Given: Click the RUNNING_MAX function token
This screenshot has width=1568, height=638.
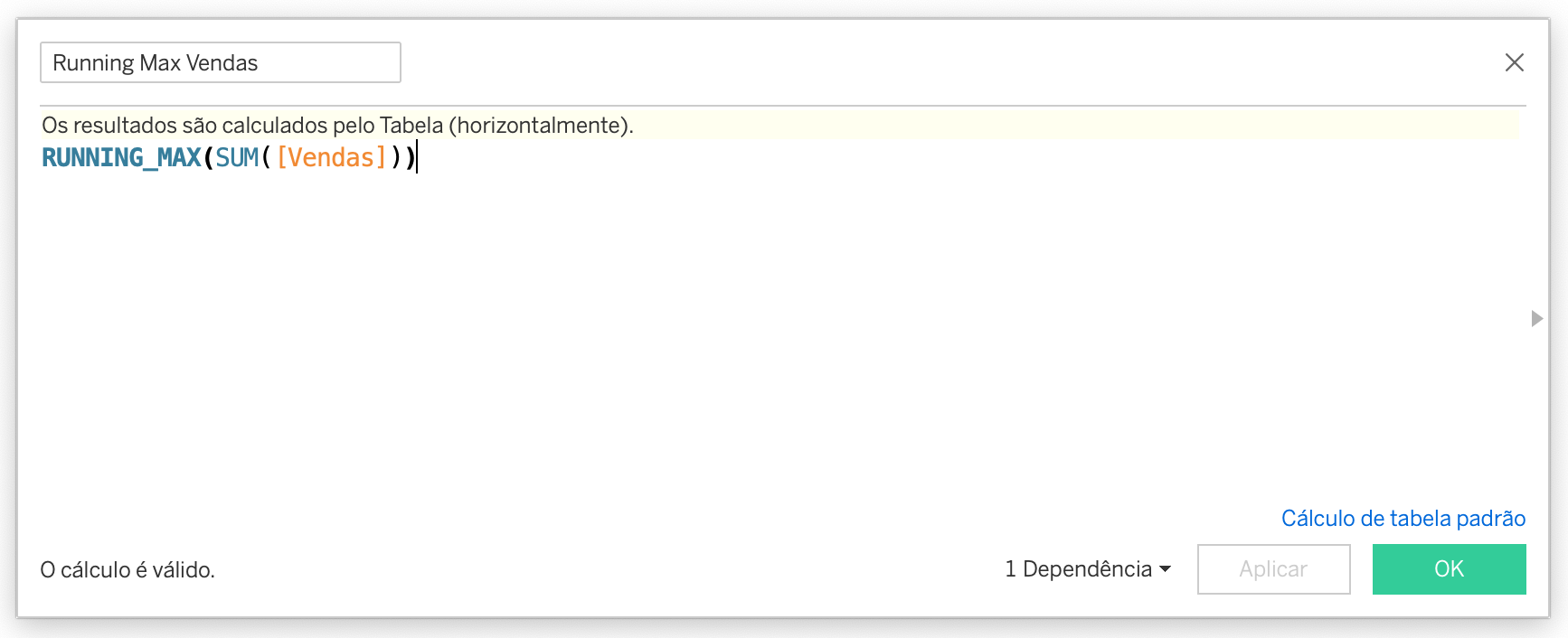Looking at the screenshot, I should tap(120, 156).
